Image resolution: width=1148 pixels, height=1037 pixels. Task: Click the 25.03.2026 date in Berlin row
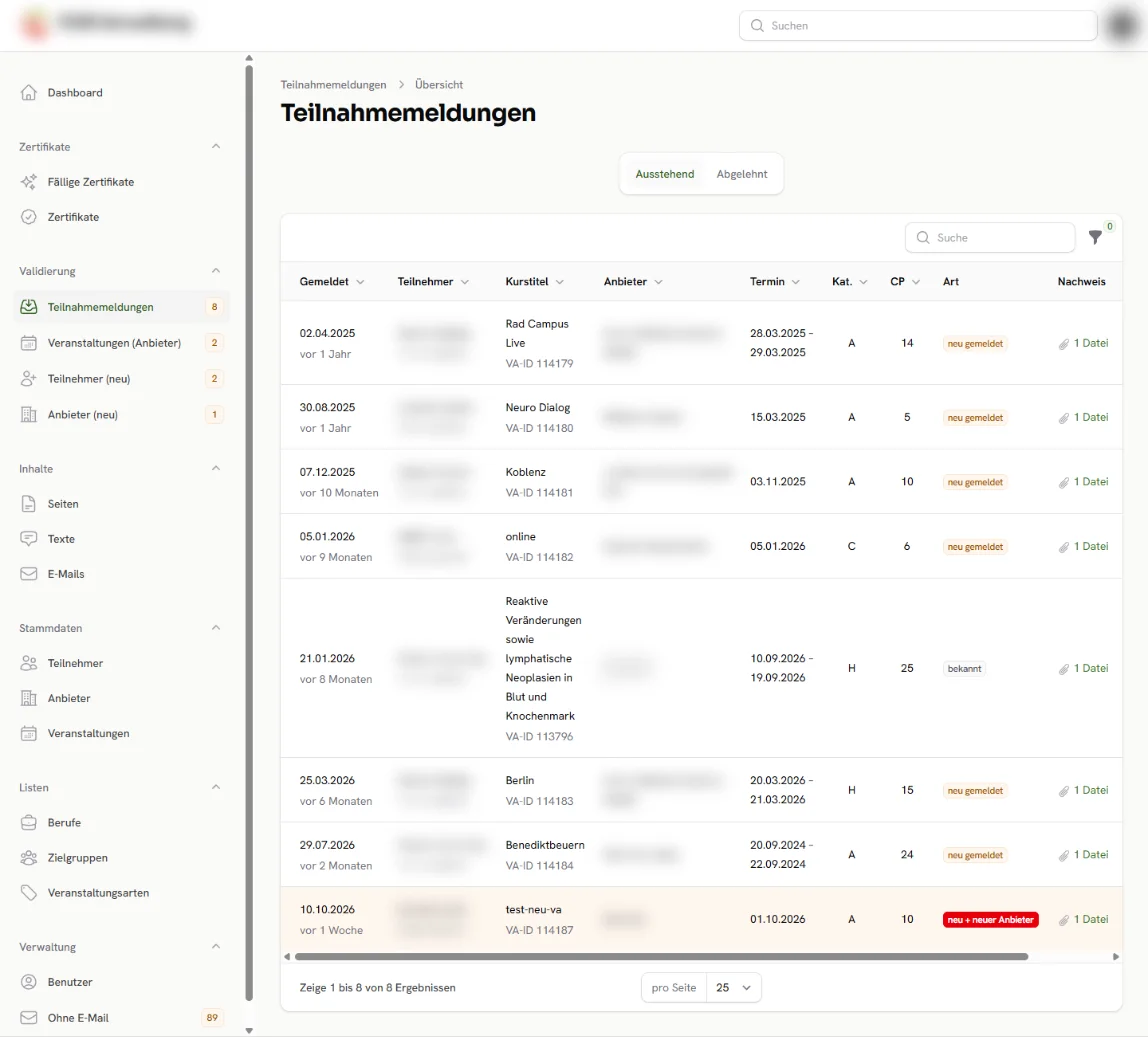[327, 781]
